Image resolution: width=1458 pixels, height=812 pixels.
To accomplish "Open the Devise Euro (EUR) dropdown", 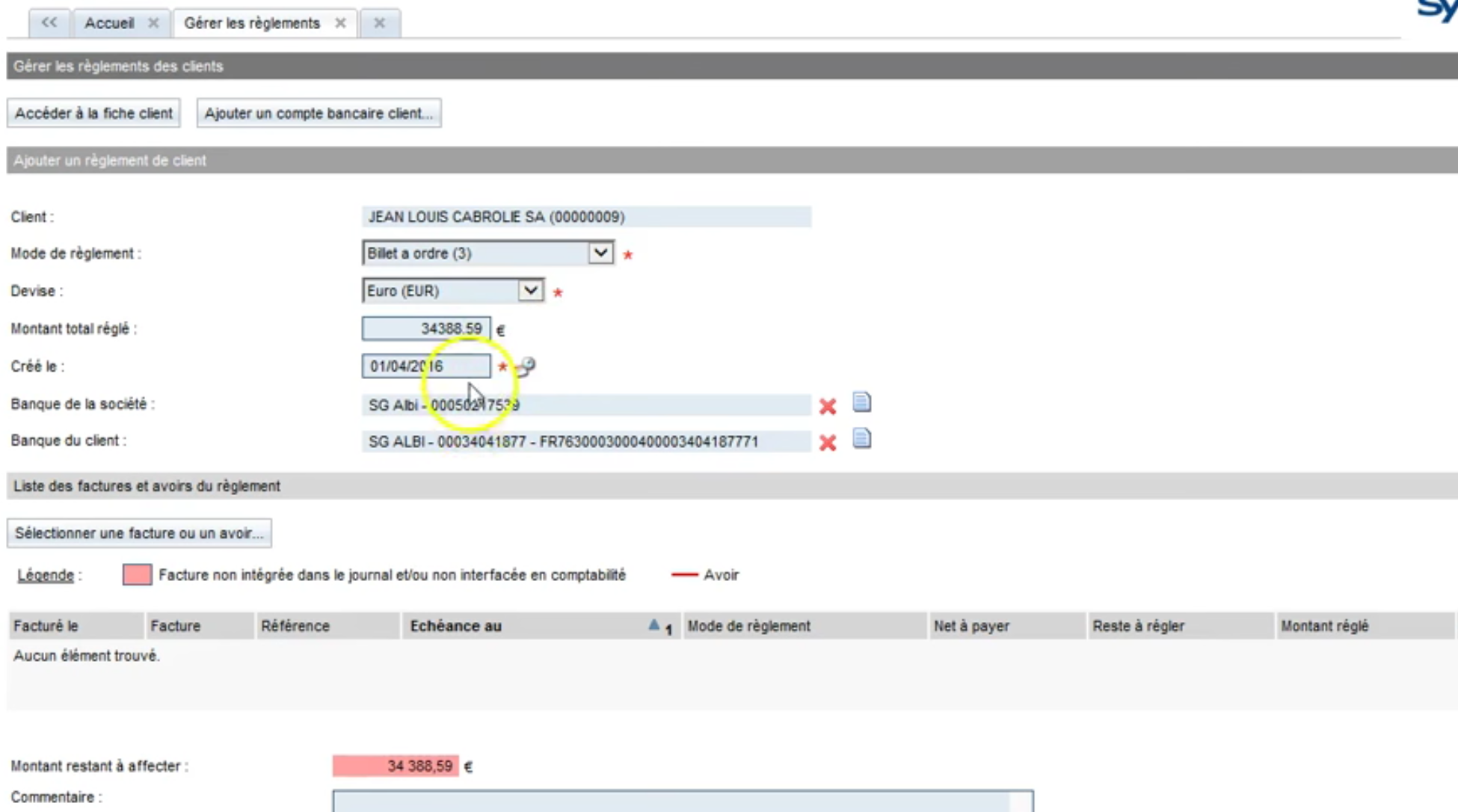I will click(x=452, y=290).
